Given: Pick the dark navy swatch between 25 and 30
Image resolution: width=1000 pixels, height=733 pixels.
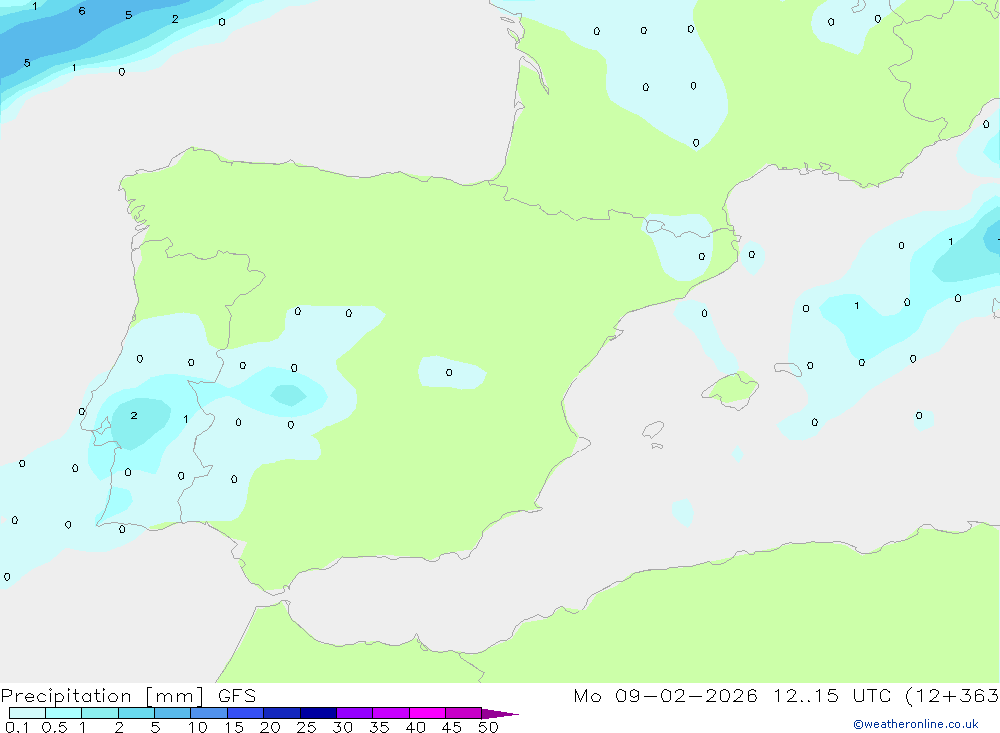Looking at the screenshot, I should coord(318,713).
